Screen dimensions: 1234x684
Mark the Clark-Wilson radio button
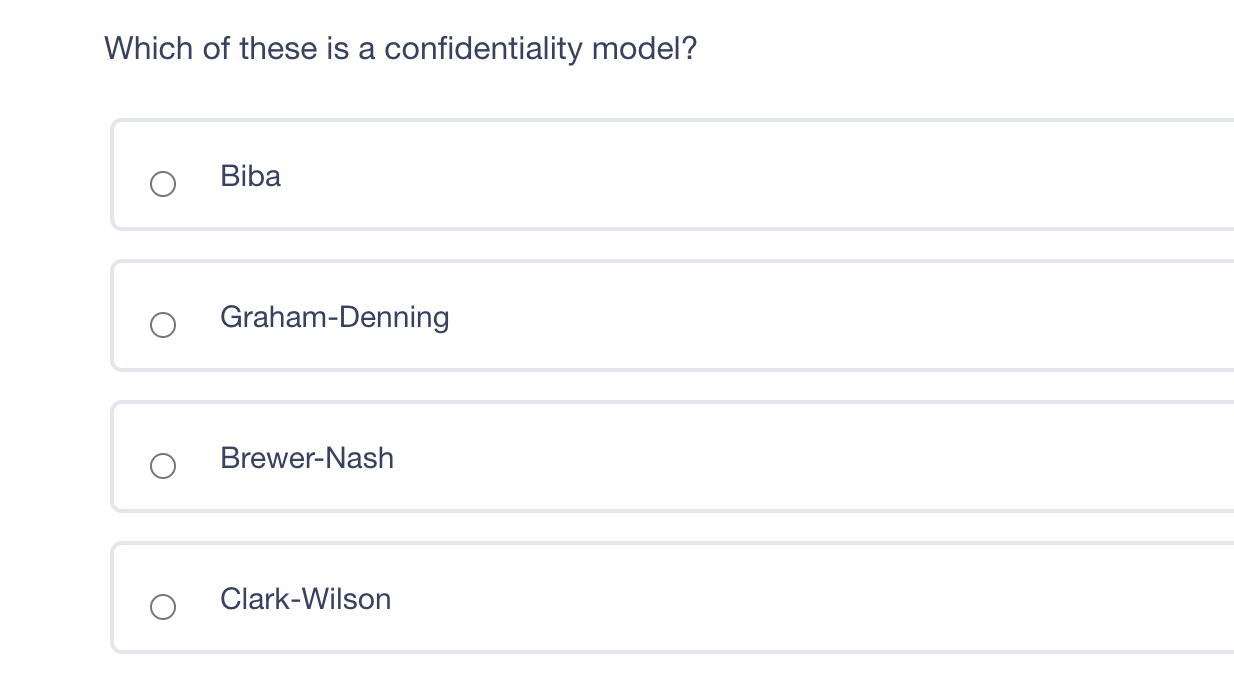pyautogui.click(x=163, y=607)
